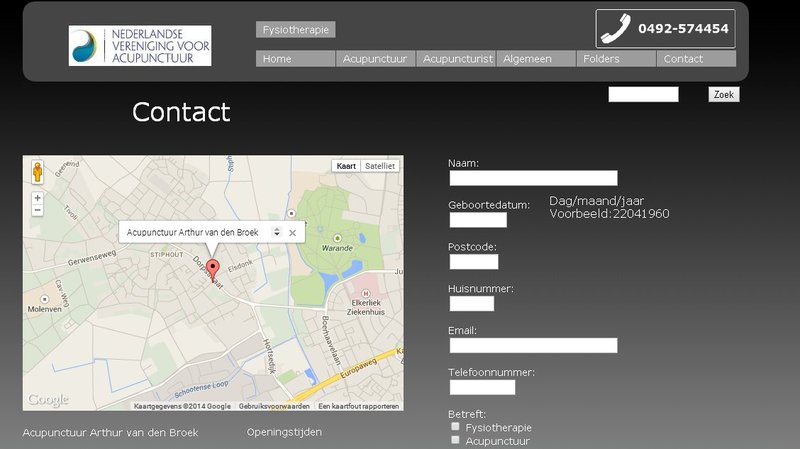Open the Fysiotherapie menu button
The image size is (800, 449).
point(296,30)
